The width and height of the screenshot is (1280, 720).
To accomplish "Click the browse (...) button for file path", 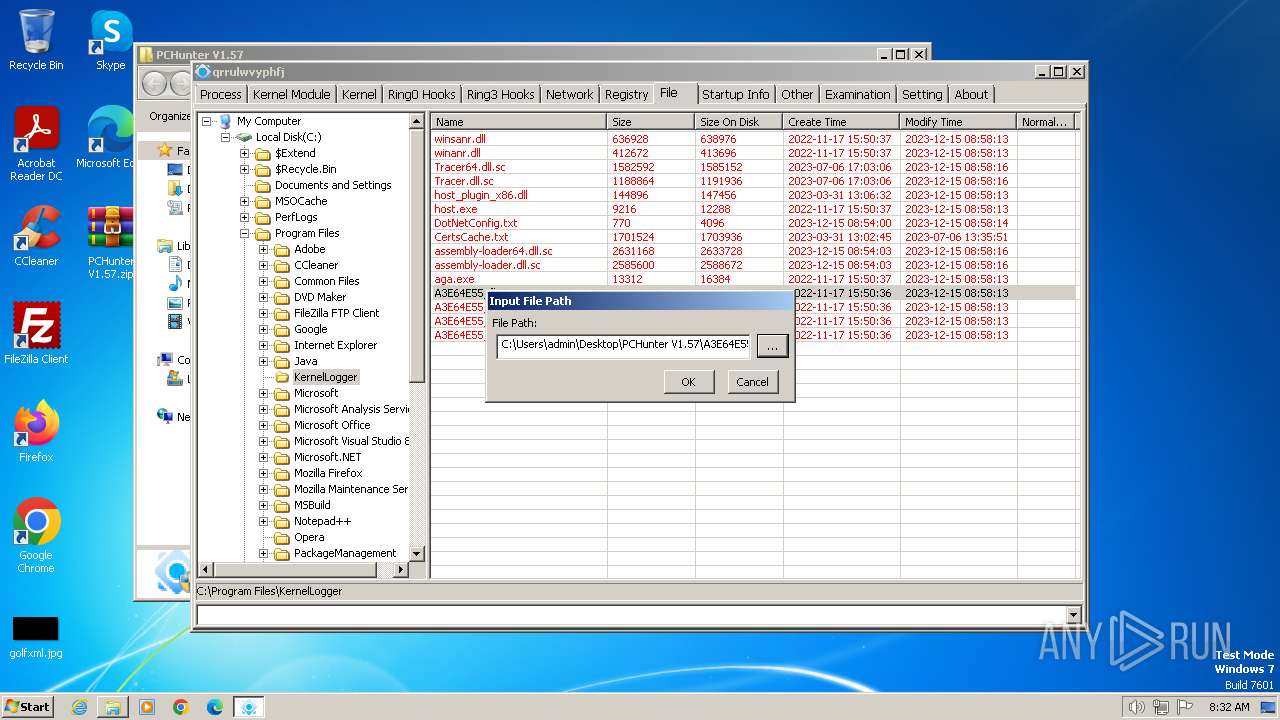I will pyautogui.click(x=772, y=345).
